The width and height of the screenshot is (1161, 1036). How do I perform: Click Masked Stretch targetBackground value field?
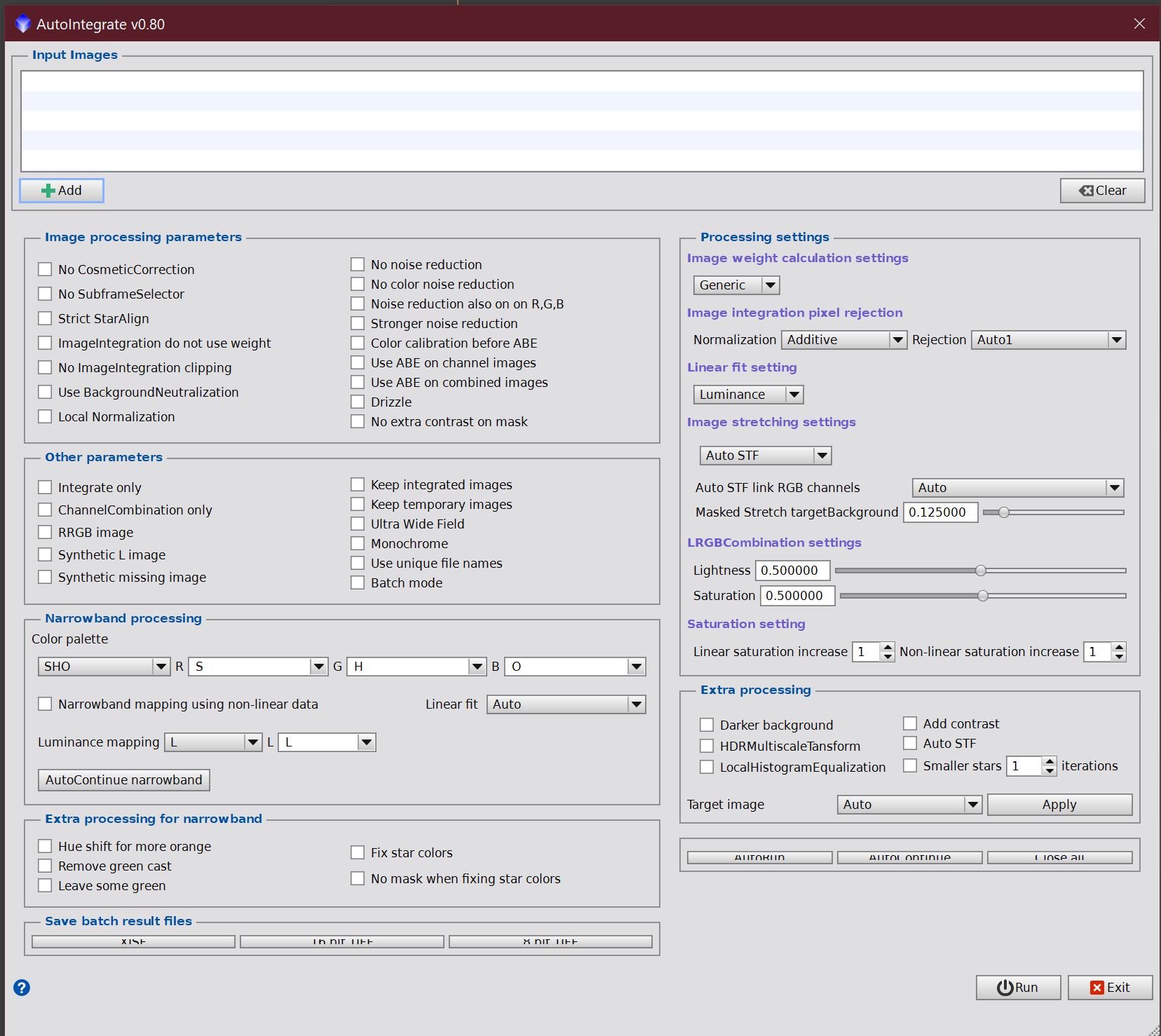coord(940,512)
